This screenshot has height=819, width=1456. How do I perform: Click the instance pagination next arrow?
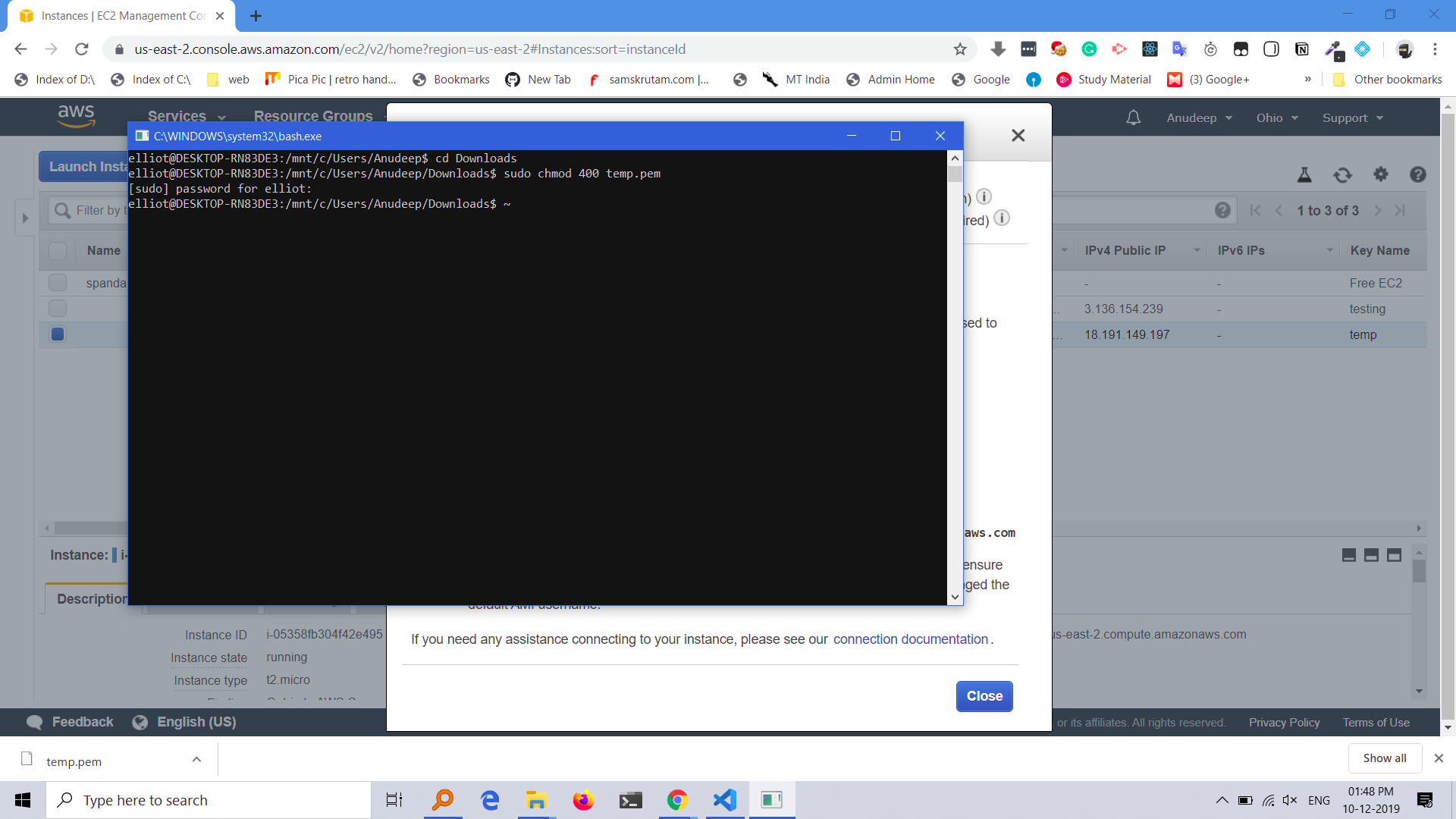coord(1380,210)
